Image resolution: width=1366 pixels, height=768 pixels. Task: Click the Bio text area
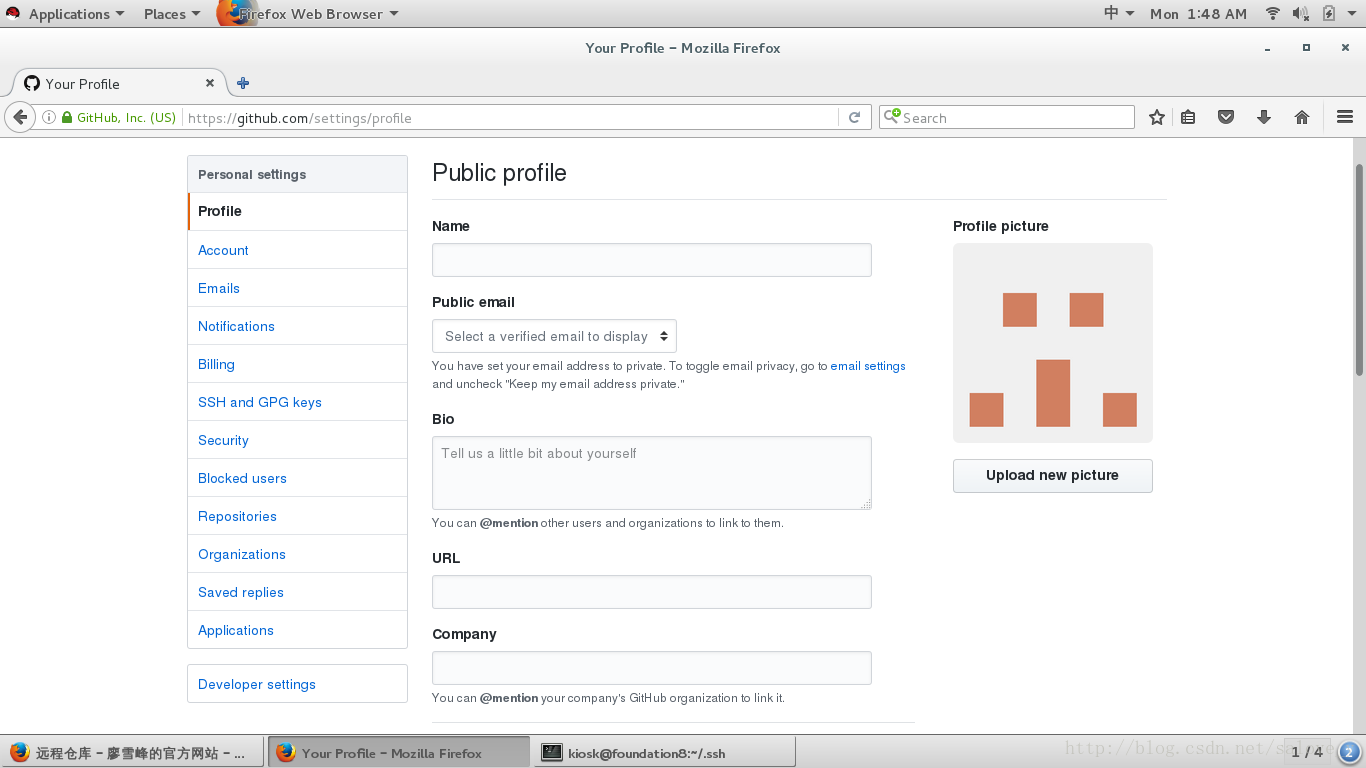click(x=652, y=473)
